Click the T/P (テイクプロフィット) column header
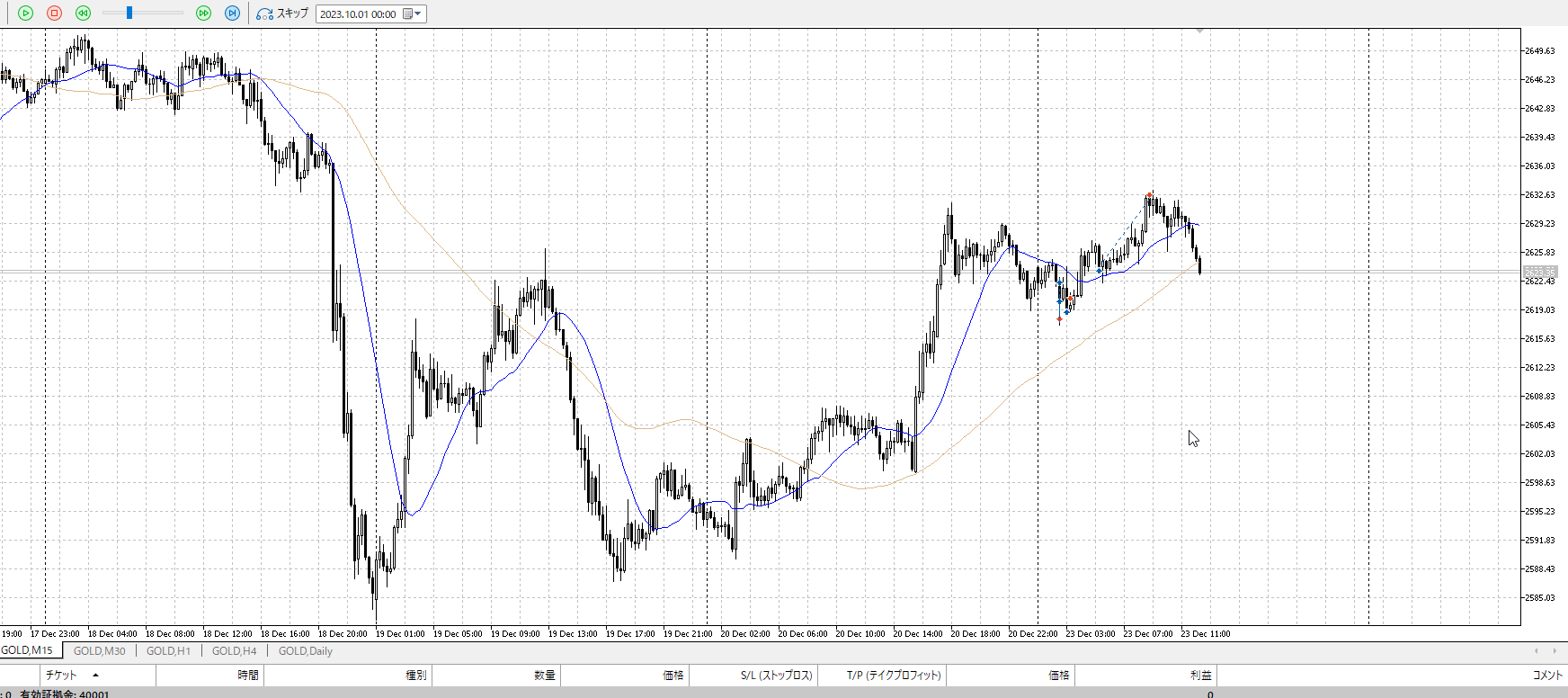Image resolution: width=1568 pixels, height=698 pixels. (x=893, y=676)
